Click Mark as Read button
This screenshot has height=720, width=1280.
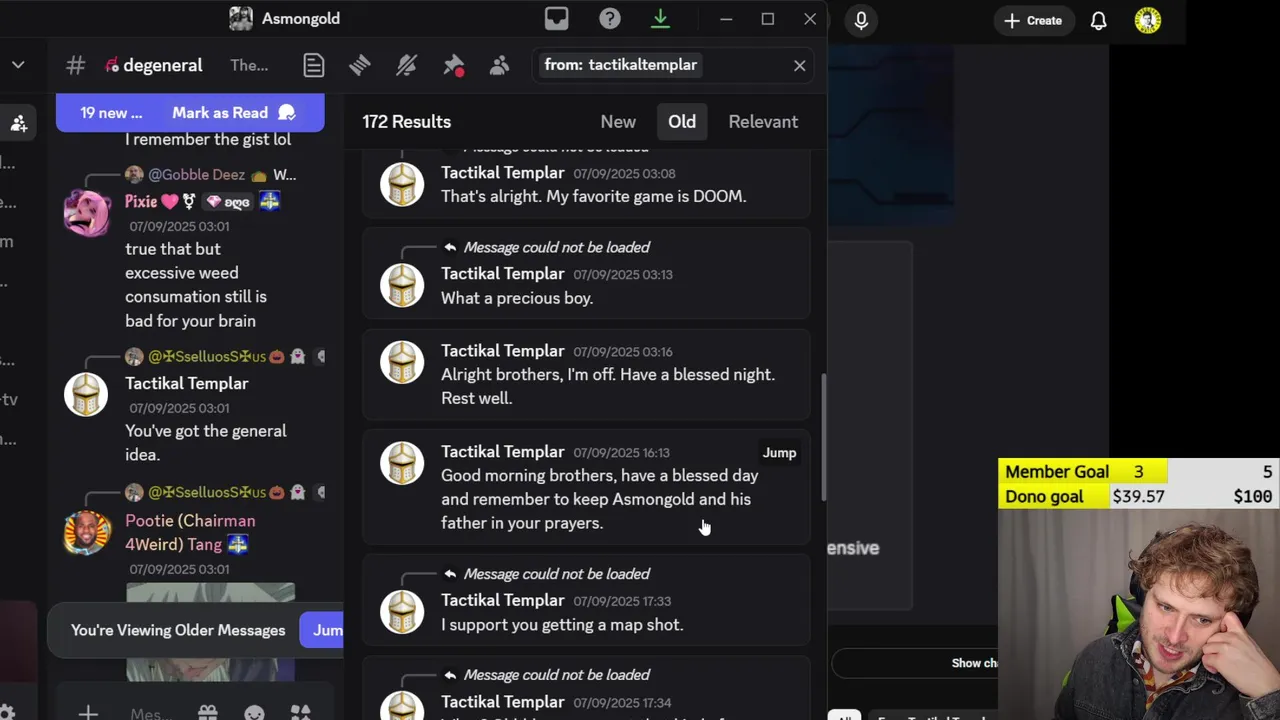click(233, 113)
